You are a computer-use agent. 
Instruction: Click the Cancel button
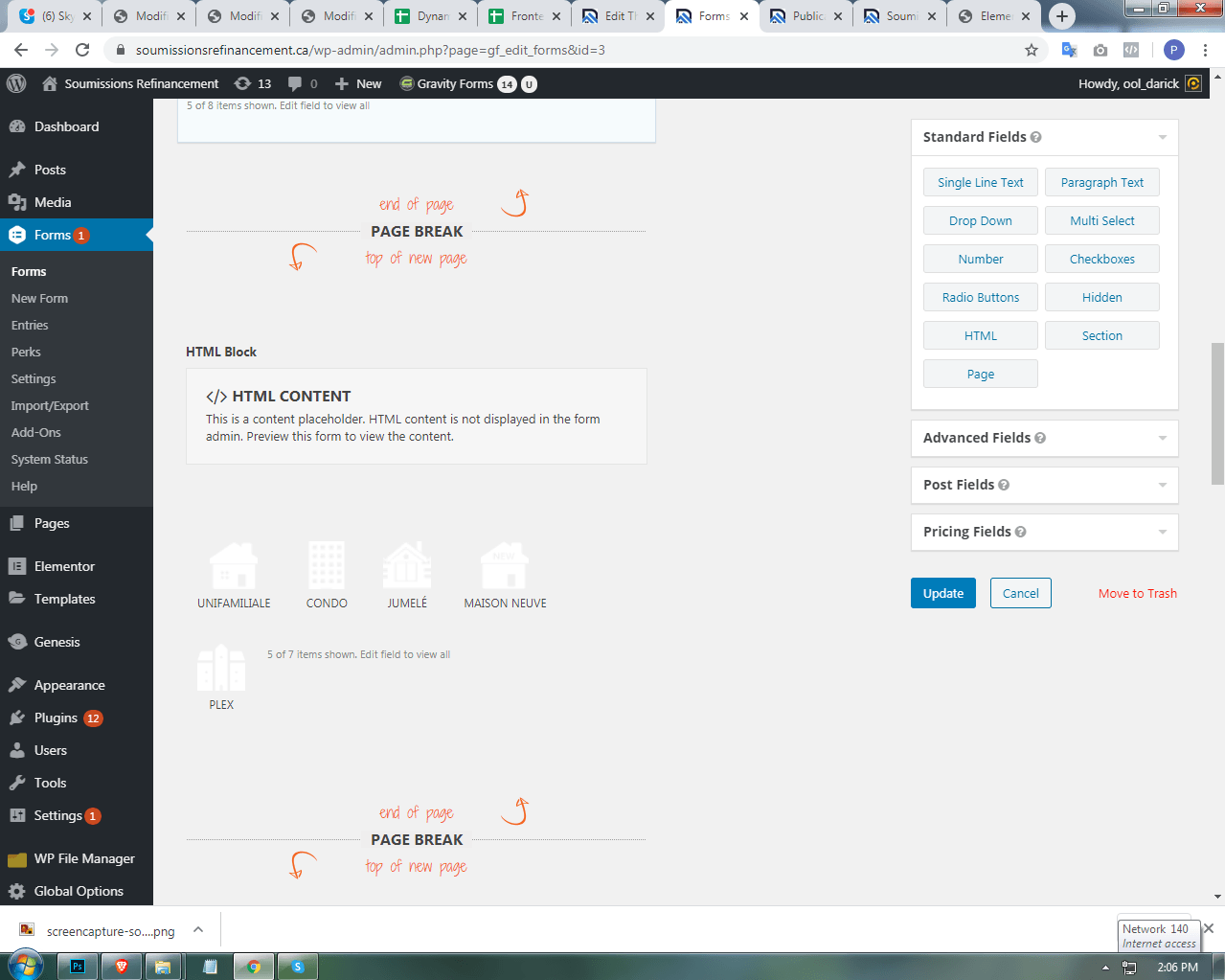(1021, 593)
